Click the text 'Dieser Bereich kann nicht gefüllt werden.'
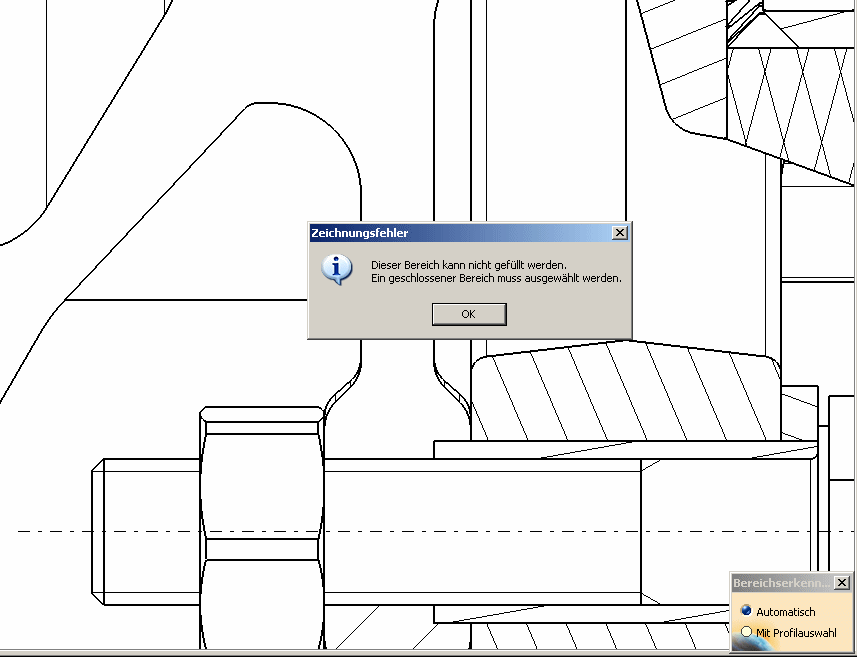Image resolution: width=857 pixels, height=657 pixels. (469, 265)
